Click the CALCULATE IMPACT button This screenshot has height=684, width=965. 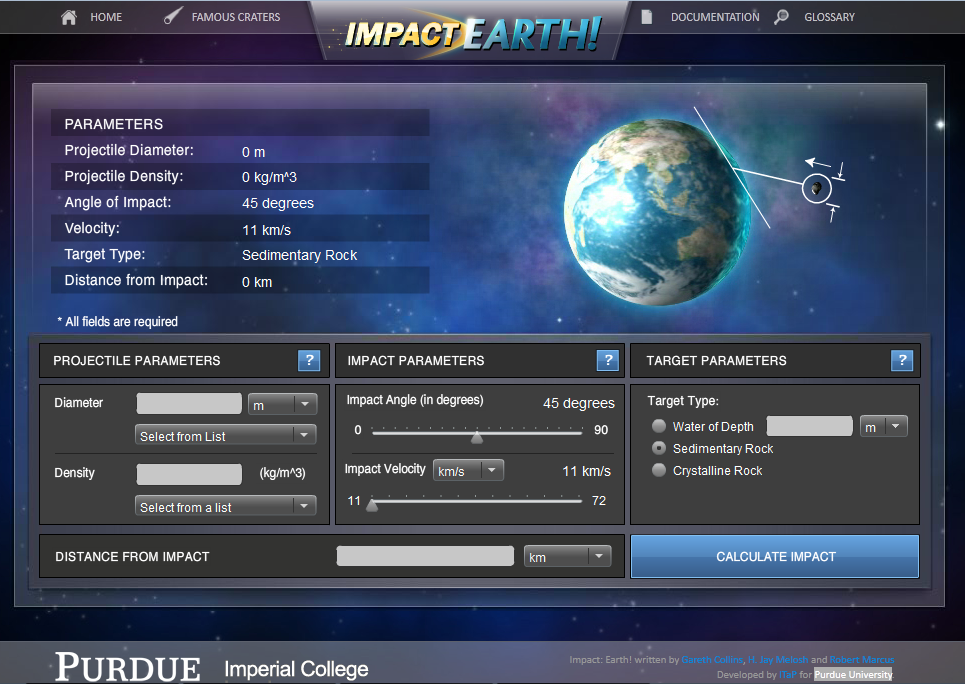pos(775,557)
